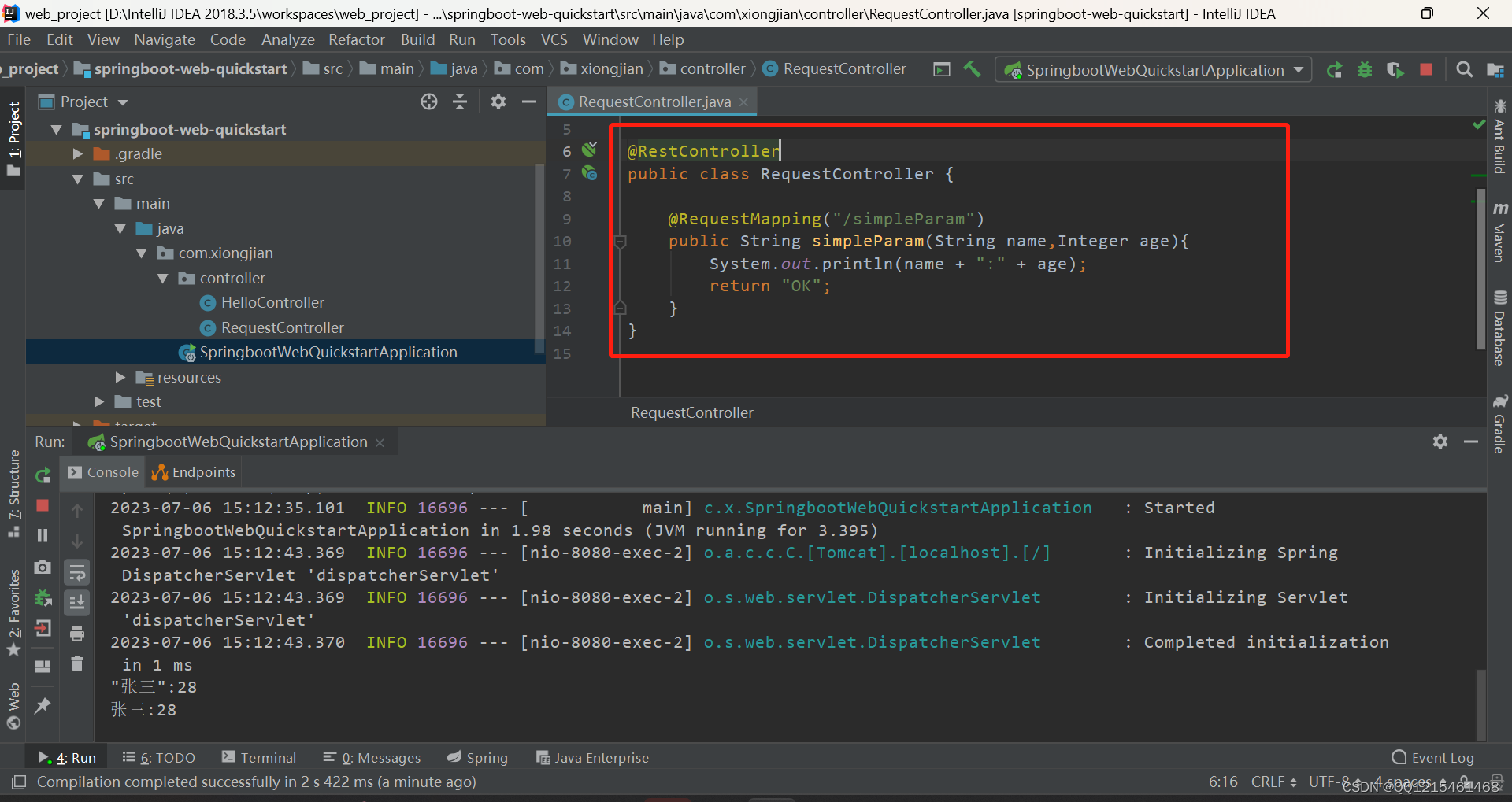Toggle the Ant Build tool window
The width and height of the screenshot is (1512, 802).
pos(1500,135)
